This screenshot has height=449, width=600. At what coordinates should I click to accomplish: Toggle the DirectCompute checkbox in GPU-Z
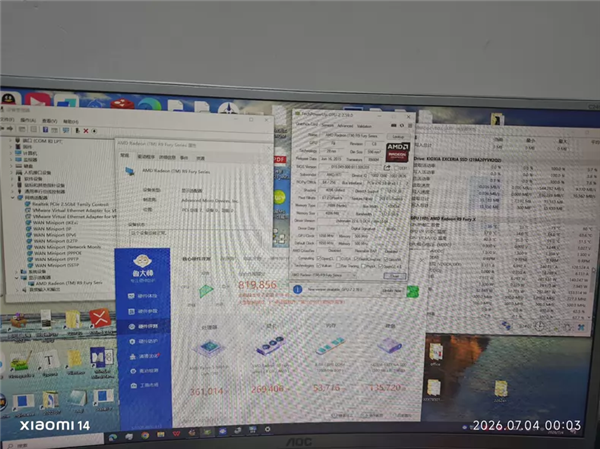coord(357,260)
